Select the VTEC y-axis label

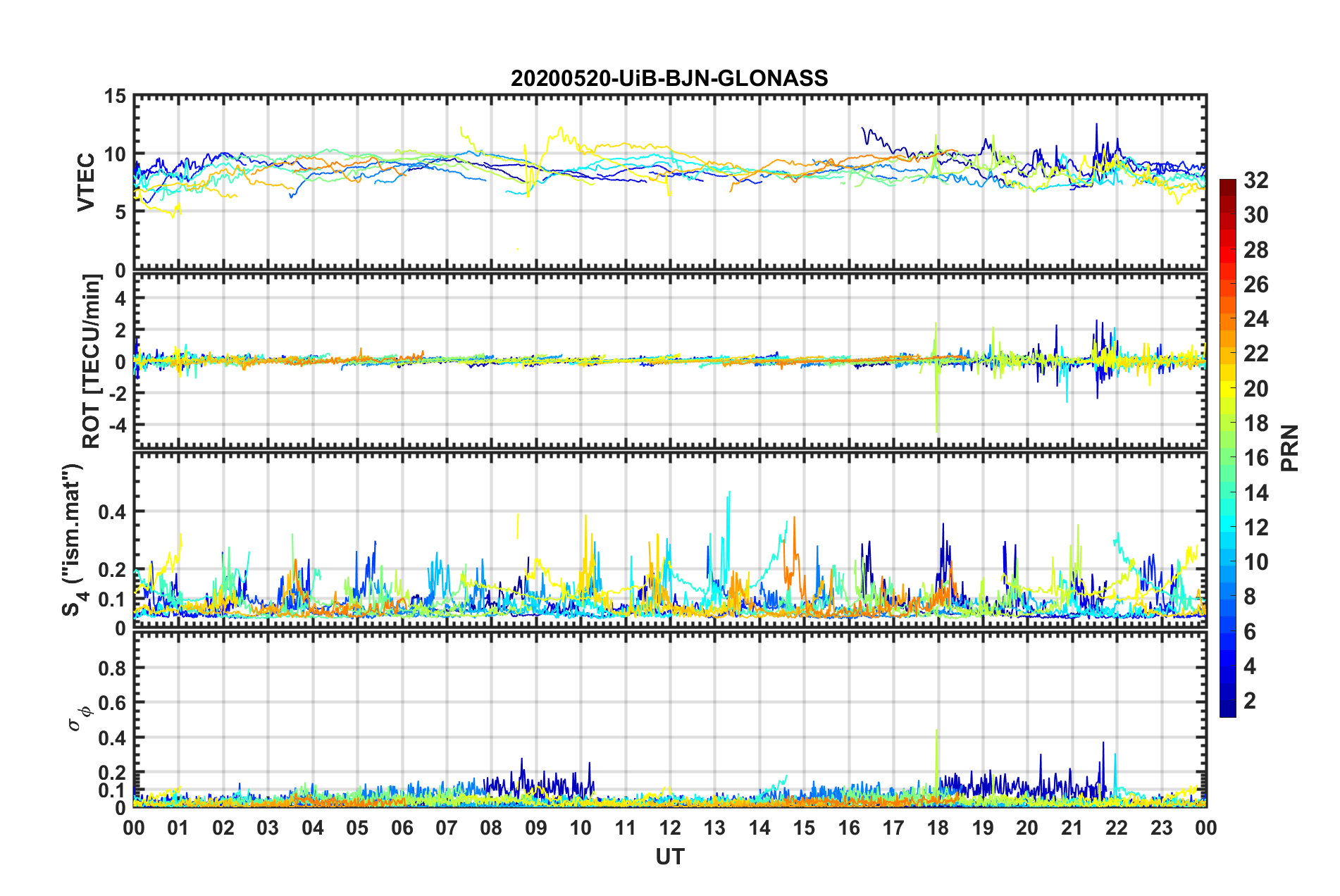[x=86, y=182]
